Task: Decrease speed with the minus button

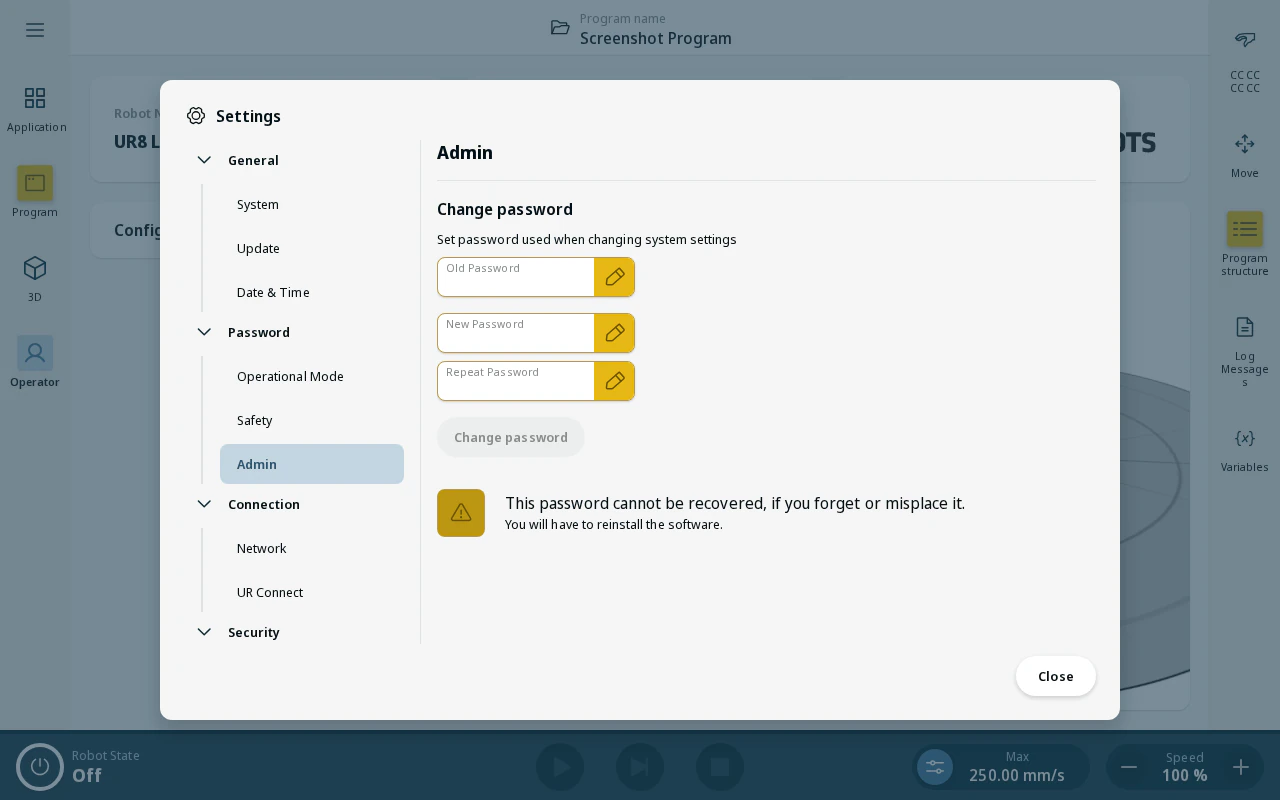Action: coord(1129,767)
